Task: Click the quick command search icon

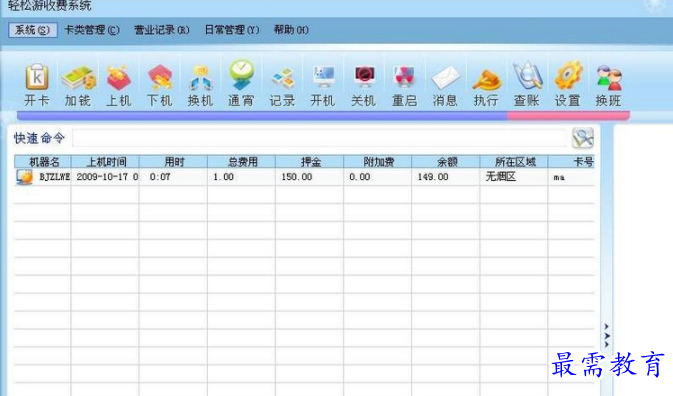Action: (582, 138)
